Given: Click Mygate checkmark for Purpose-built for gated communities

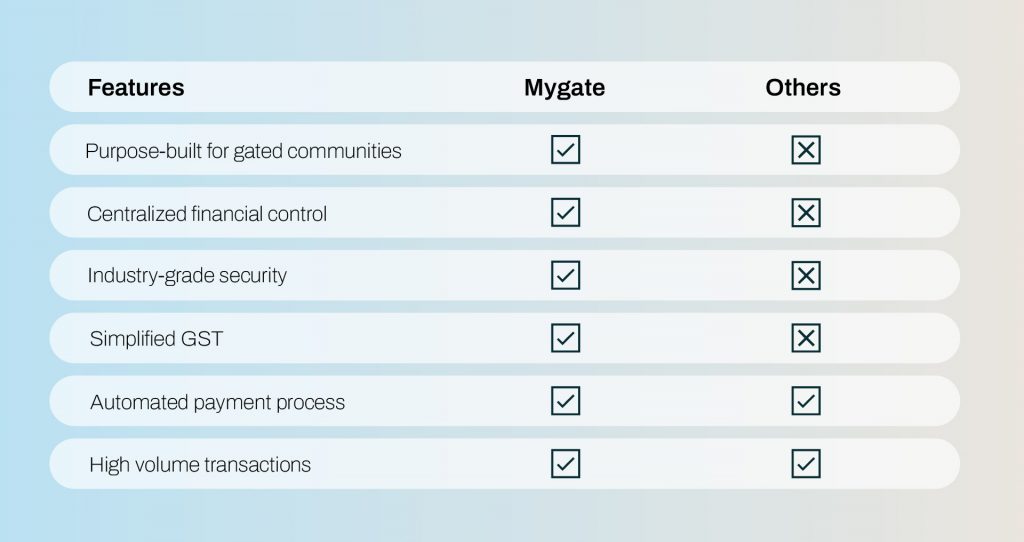Looking at the screenshot, I should (566, 150).
